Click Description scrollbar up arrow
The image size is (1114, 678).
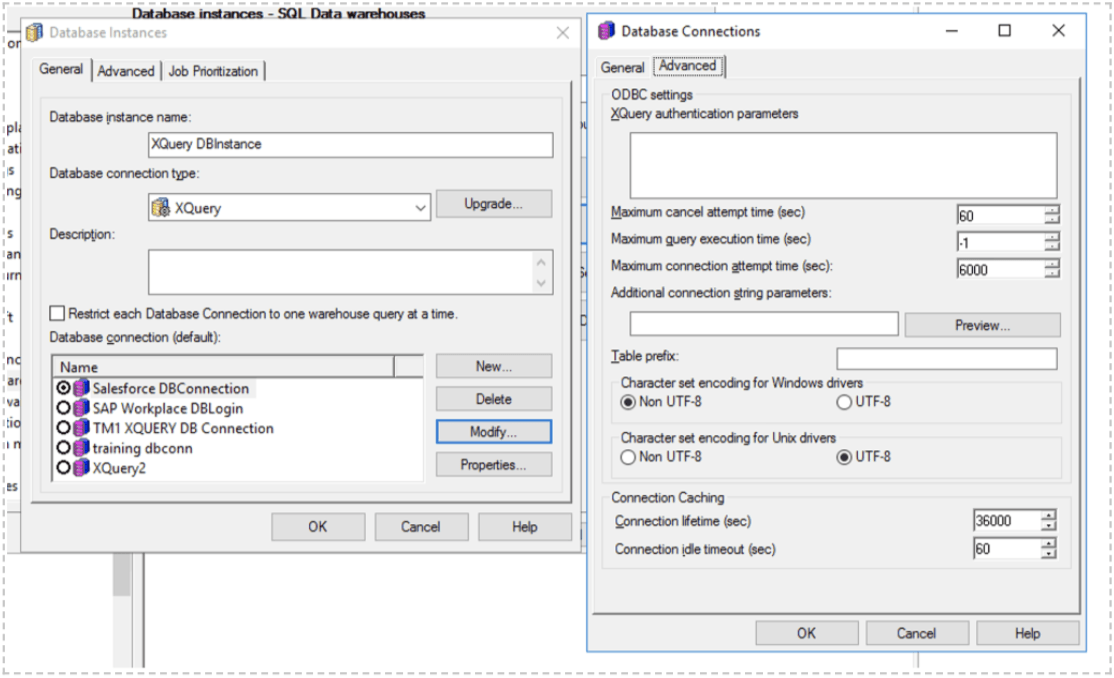pos(541,262)
